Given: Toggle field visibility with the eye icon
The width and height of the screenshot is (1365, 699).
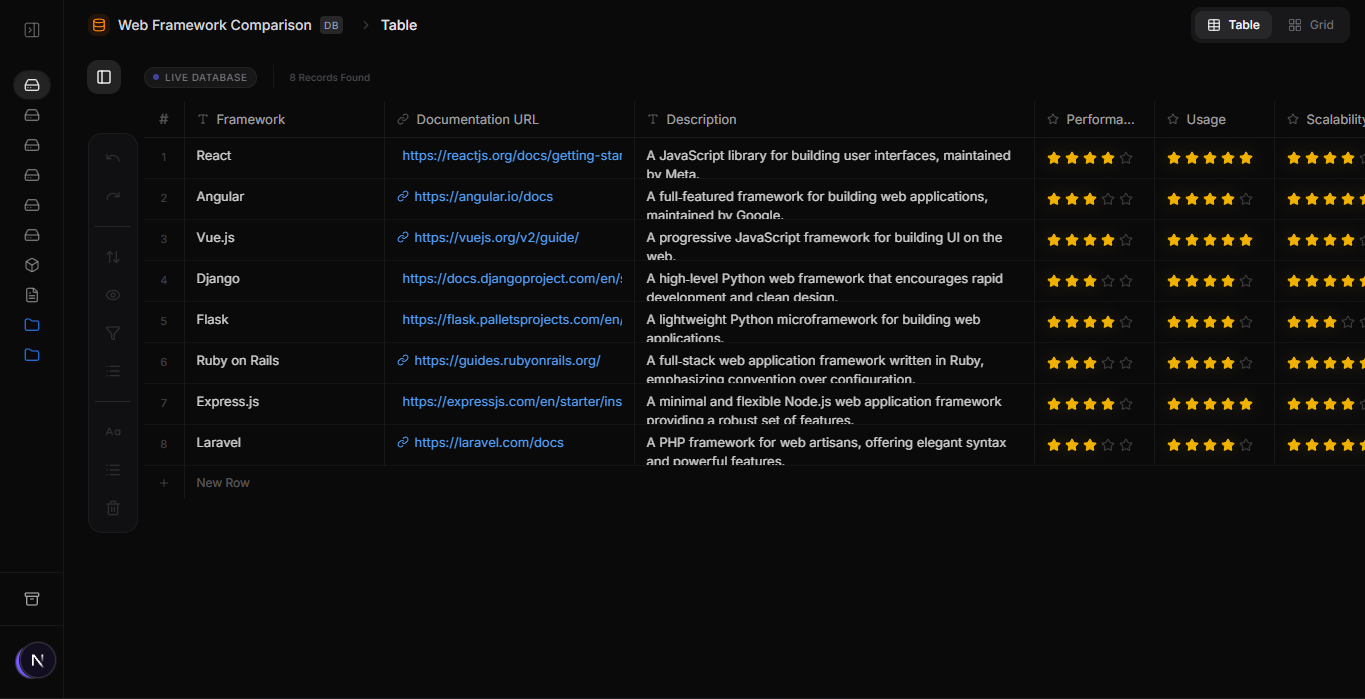Looking at the screenshot, I should (113, 294).
